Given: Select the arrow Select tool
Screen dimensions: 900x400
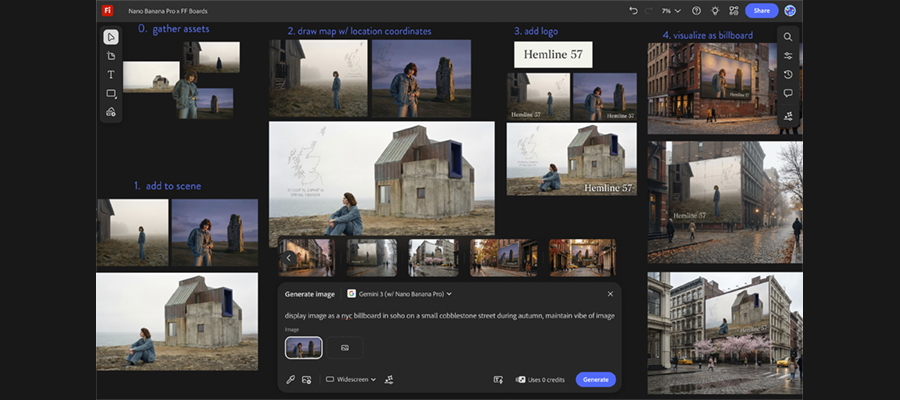Looking at the screenshot, I should [111, 37].
